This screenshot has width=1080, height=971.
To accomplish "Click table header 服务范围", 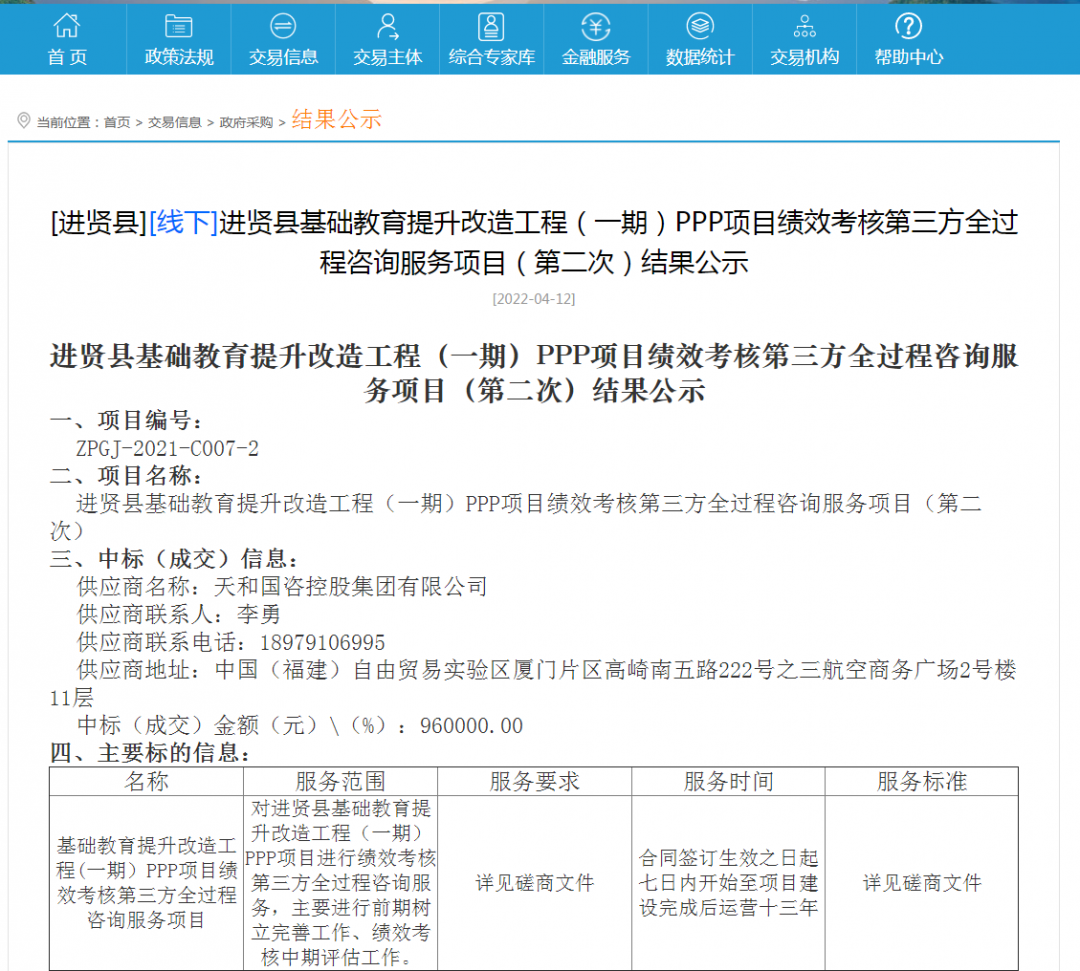I will 340,782.
